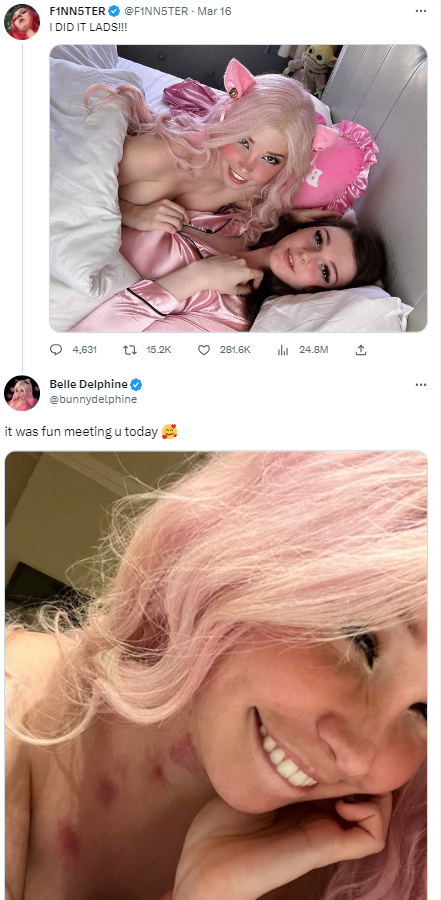
Task: Open the 281.6K likes count
Action: tap(235, 350)
